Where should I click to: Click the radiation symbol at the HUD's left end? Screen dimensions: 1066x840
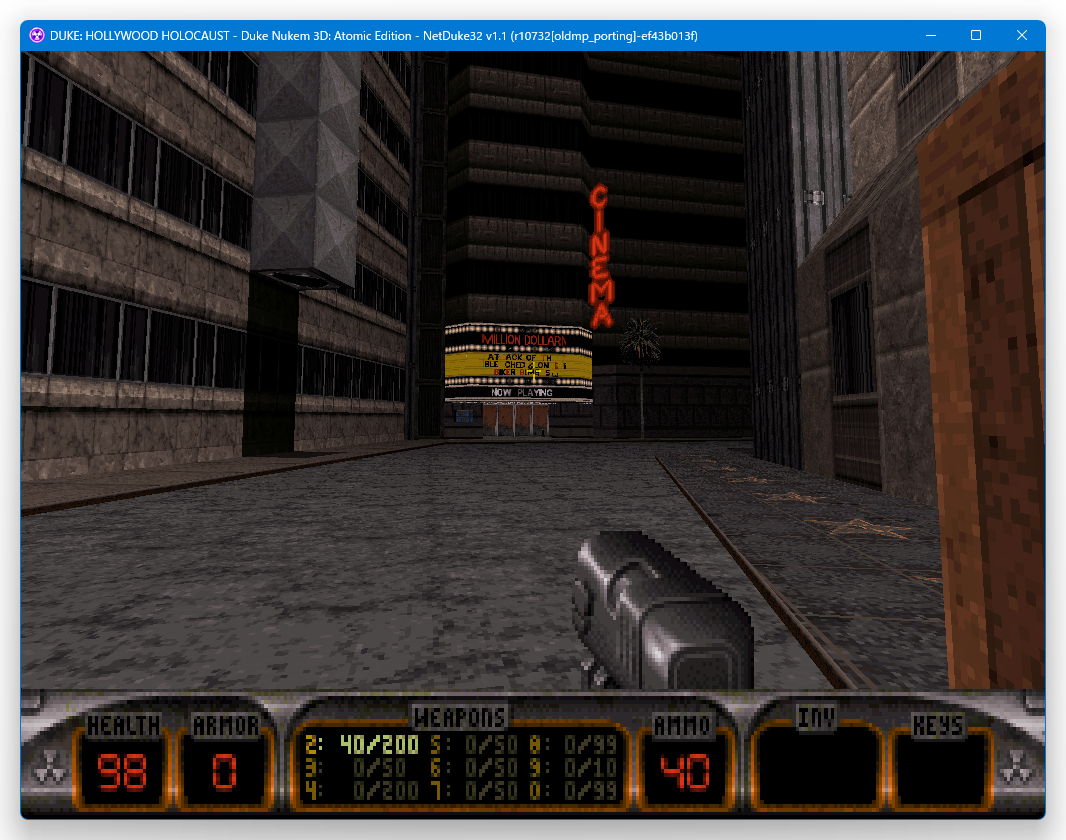point(50,768)
